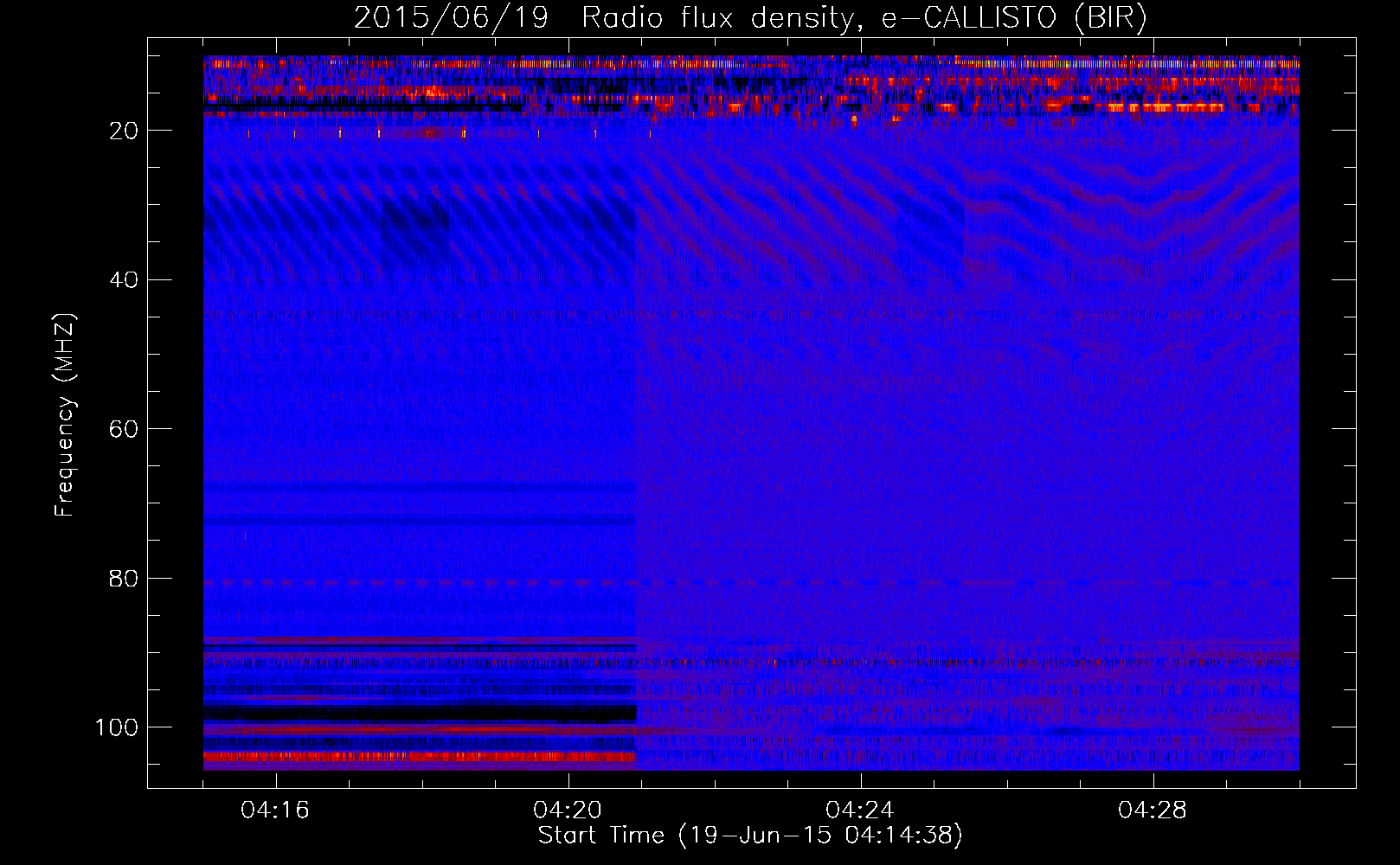
Task: Click the '04:24' time tick label
Action: (x=860, y=811)
